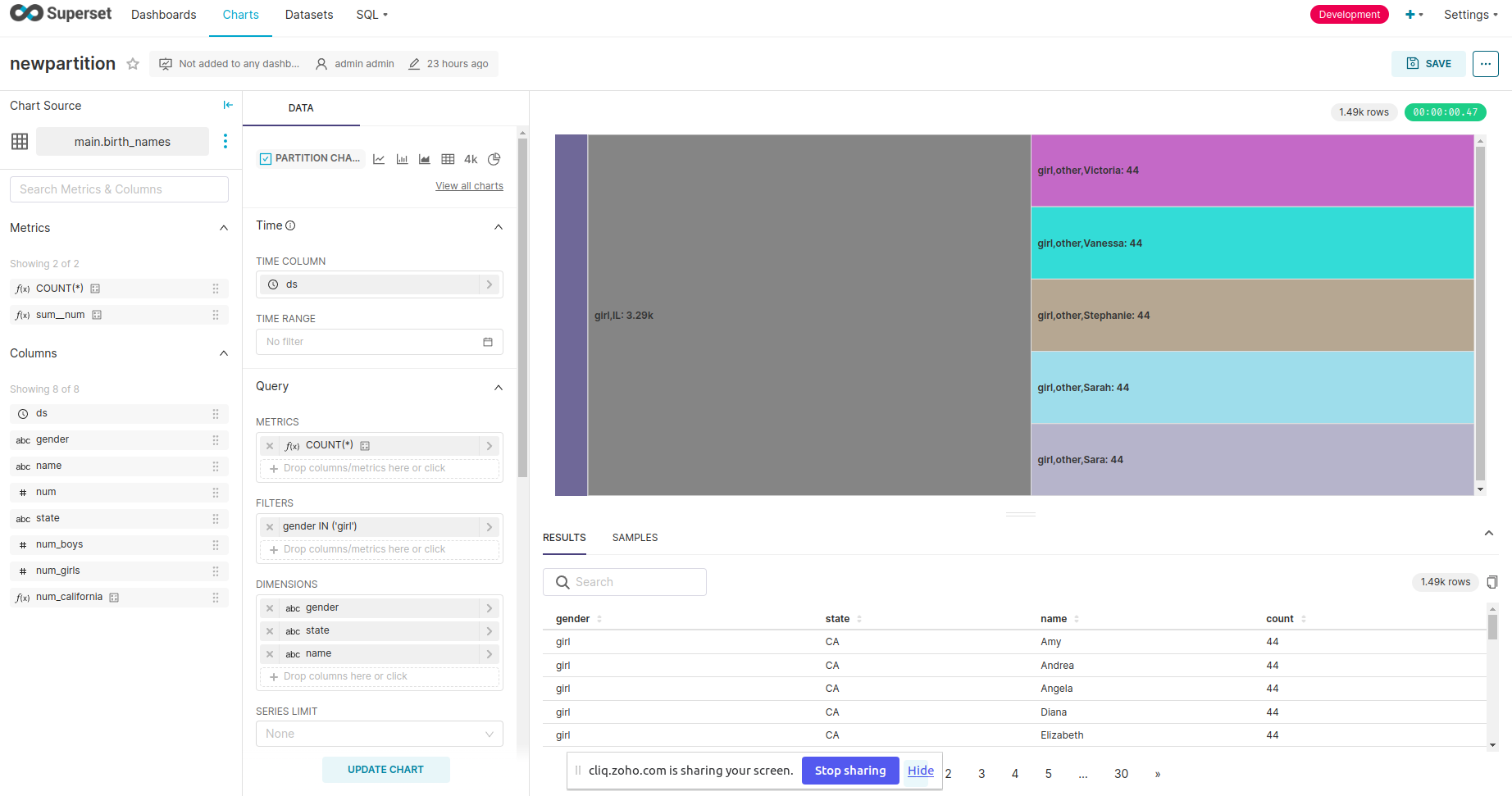The image size is (1512, 796).
Task: Copy results with the clipboard icon
Action: 1492,582
